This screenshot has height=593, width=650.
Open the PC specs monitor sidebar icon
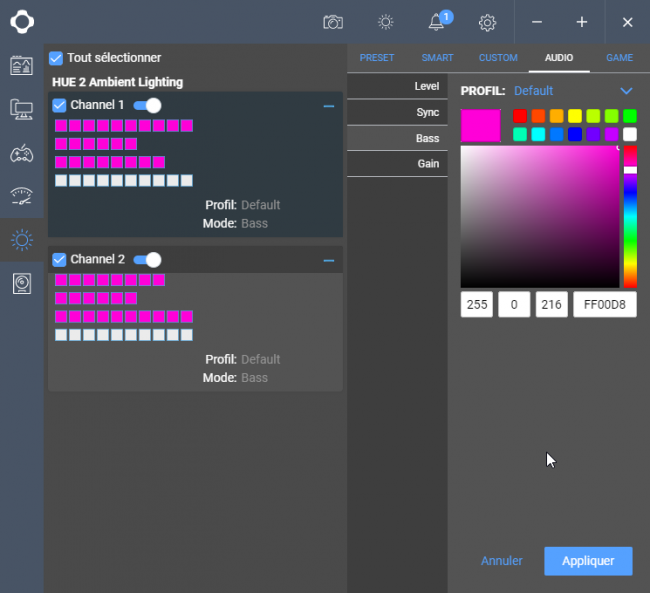click(22, 109)
